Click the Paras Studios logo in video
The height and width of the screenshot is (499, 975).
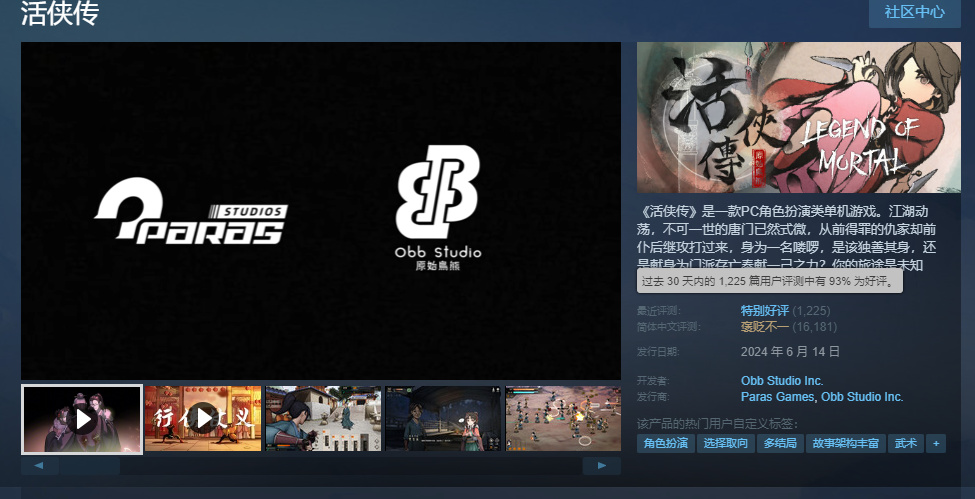[191, 211]
